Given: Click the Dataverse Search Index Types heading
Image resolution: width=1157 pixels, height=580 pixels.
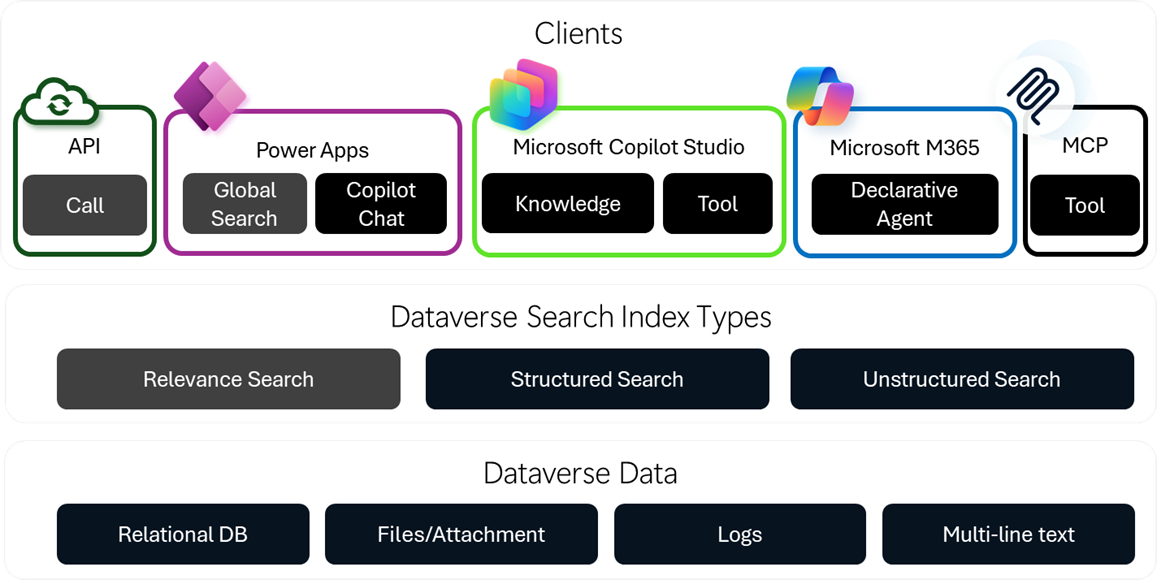Looking at the screenshot, I should pyautogui.click(x=580, y=317).
